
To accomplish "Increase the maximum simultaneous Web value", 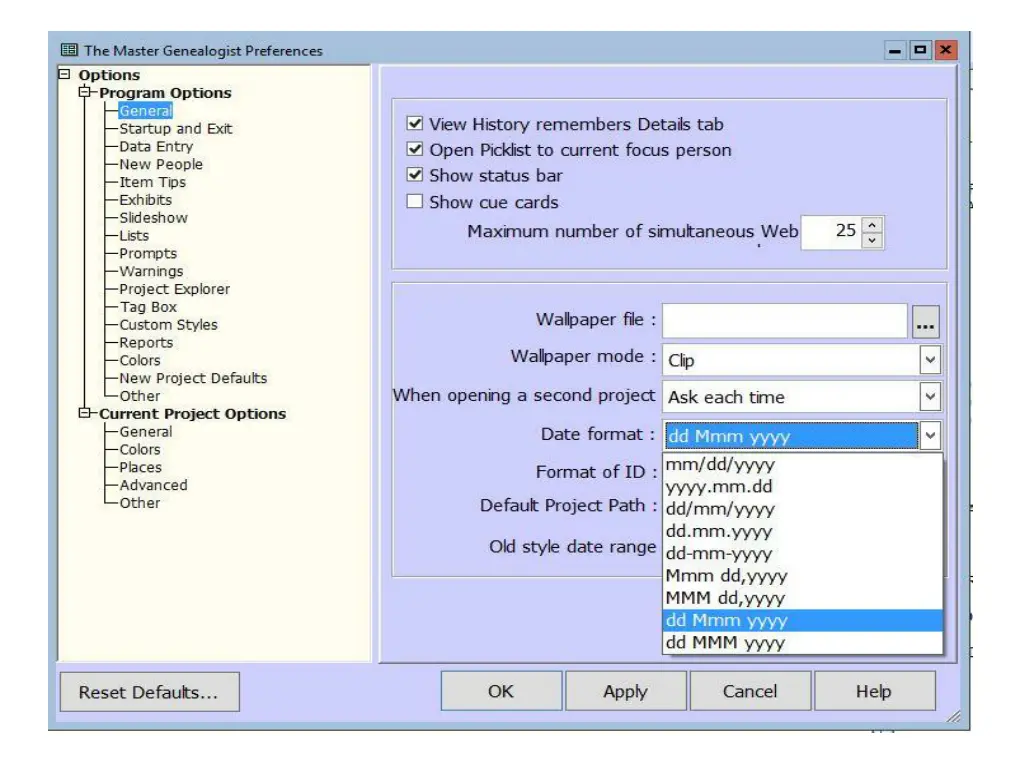I will pyautogui.click(x=872, y=225).
